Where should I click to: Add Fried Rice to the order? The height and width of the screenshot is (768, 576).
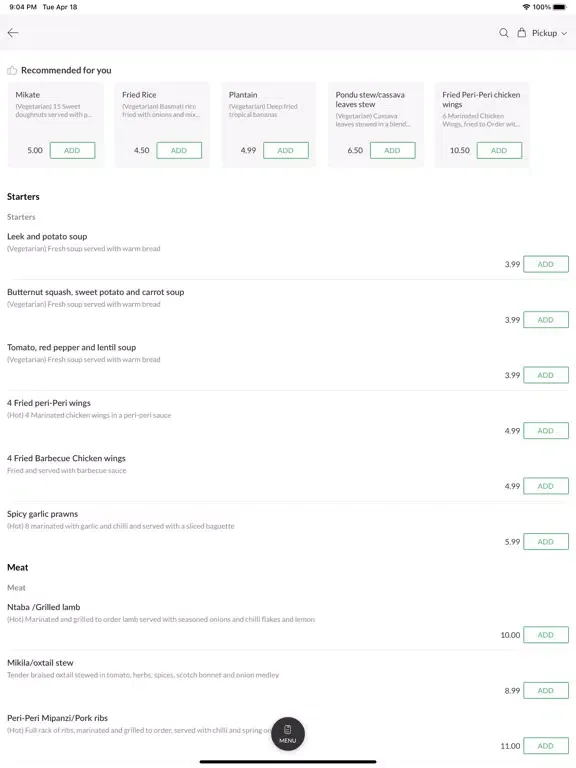[x=179, y=150]
